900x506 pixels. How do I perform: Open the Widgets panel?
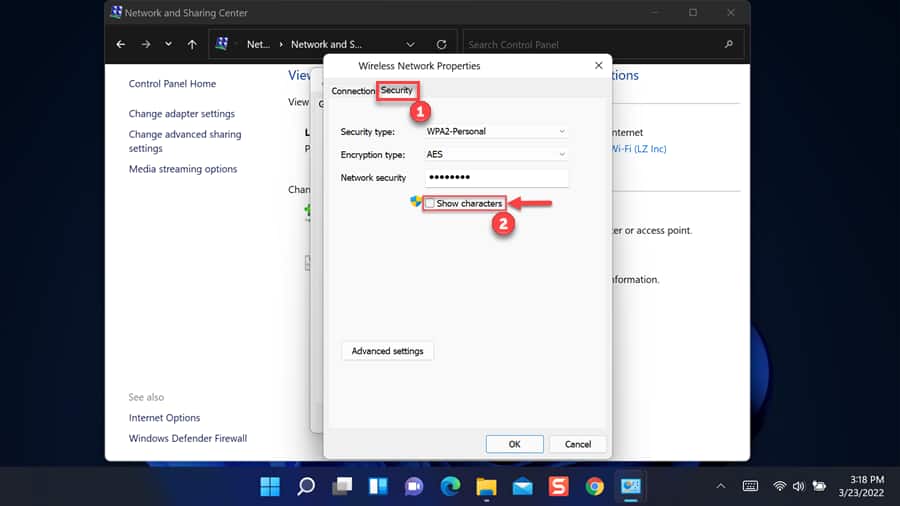(x=378, y=486)
